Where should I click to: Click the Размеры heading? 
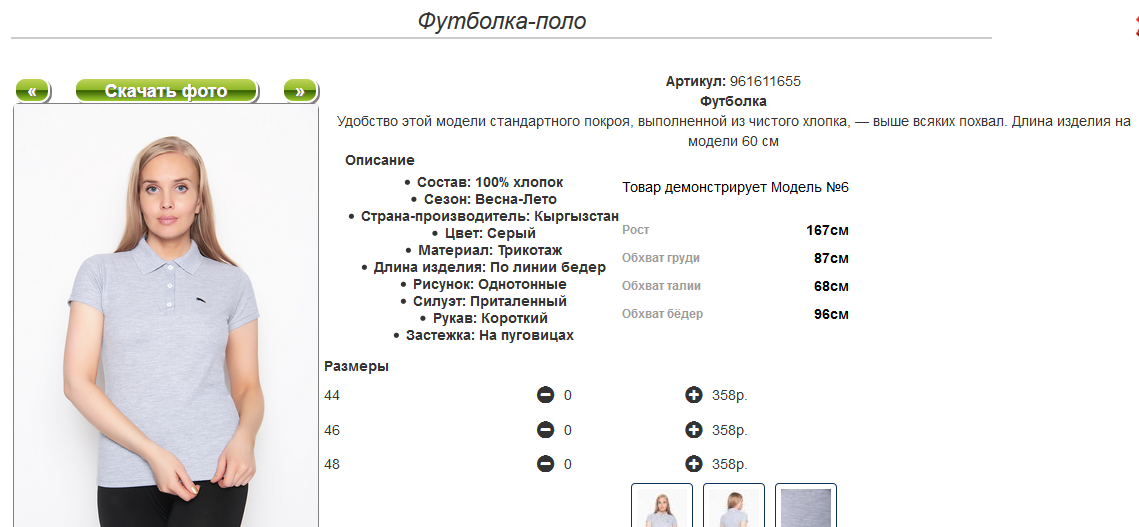click(357, 366)
